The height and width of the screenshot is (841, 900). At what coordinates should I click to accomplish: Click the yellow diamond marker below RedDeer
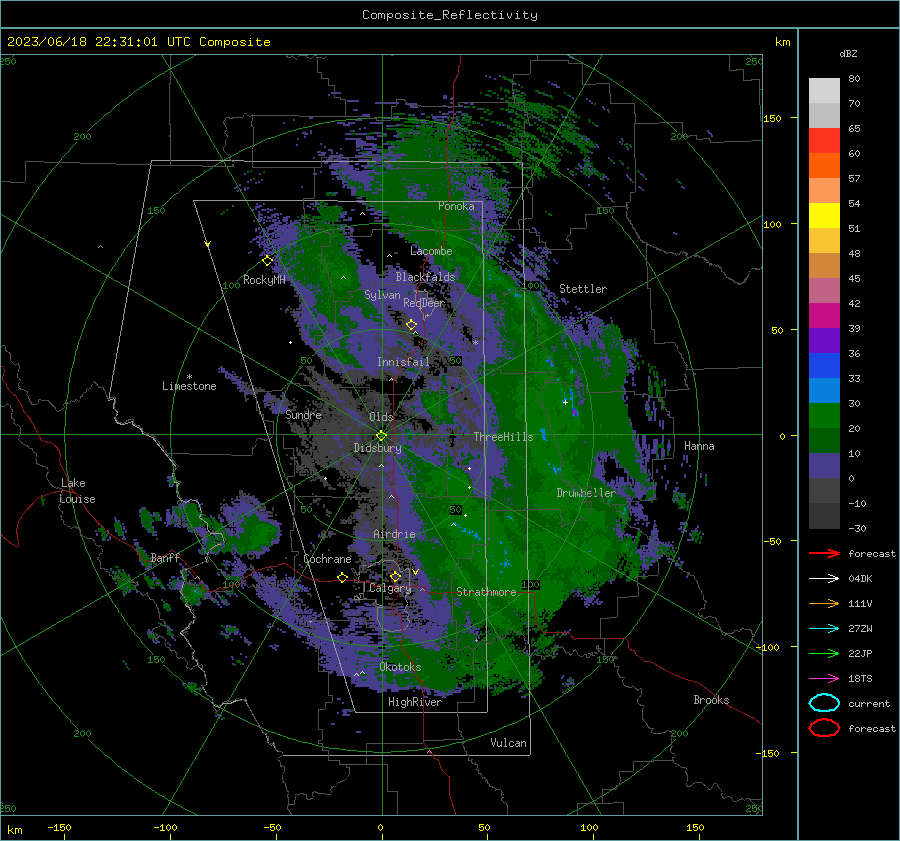tap(411, 325)
